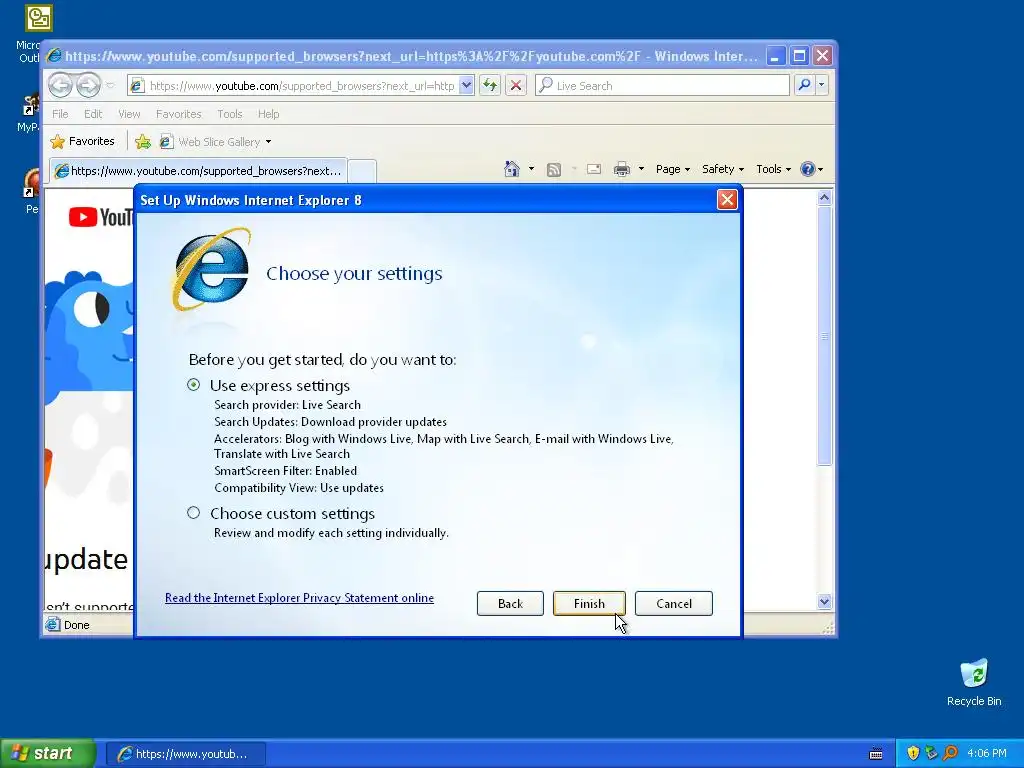Click the Print icon
Viewport: 1024px width, 768px height.
point(622,170)
